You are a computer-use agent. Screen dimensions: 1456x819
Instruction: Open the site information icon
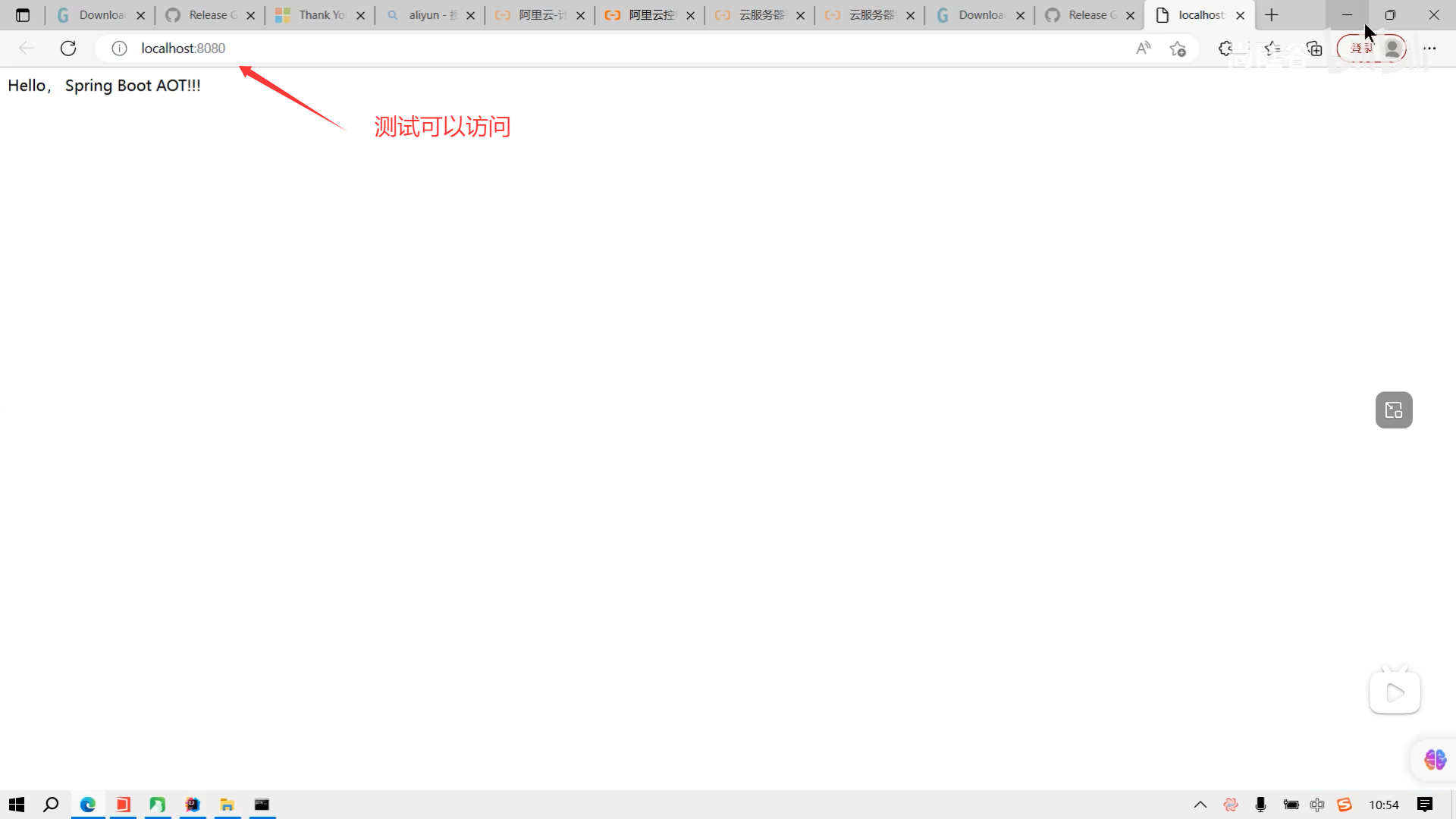click(119, 49)
